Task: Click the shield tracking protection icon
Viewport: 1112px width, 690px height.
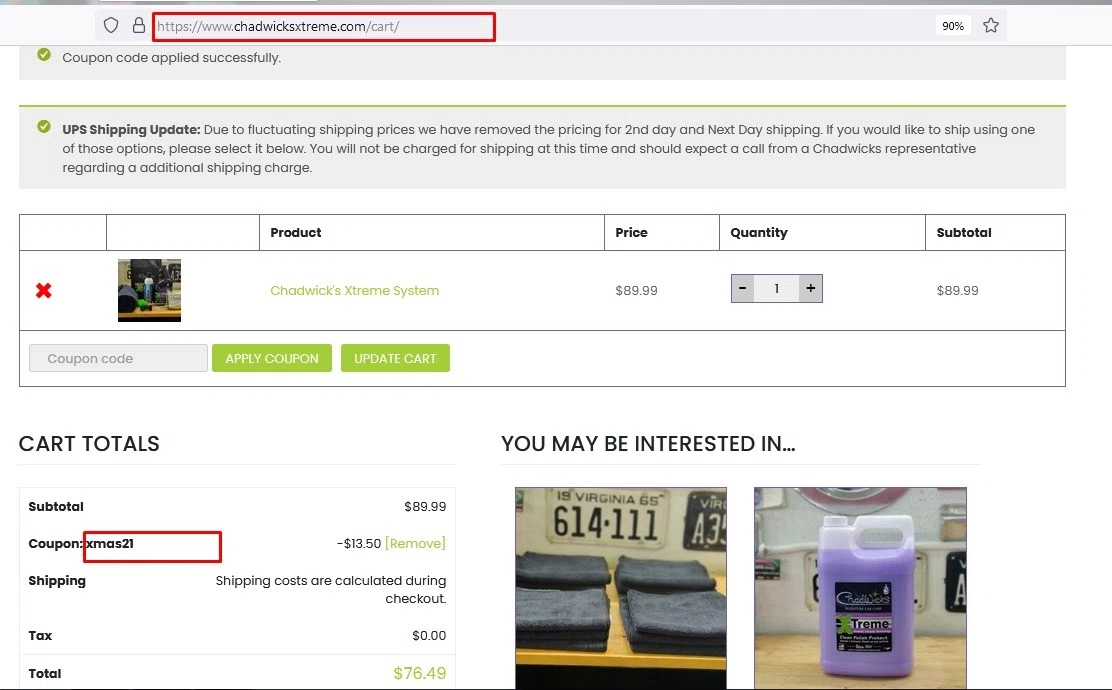Action: coord(111,26)
